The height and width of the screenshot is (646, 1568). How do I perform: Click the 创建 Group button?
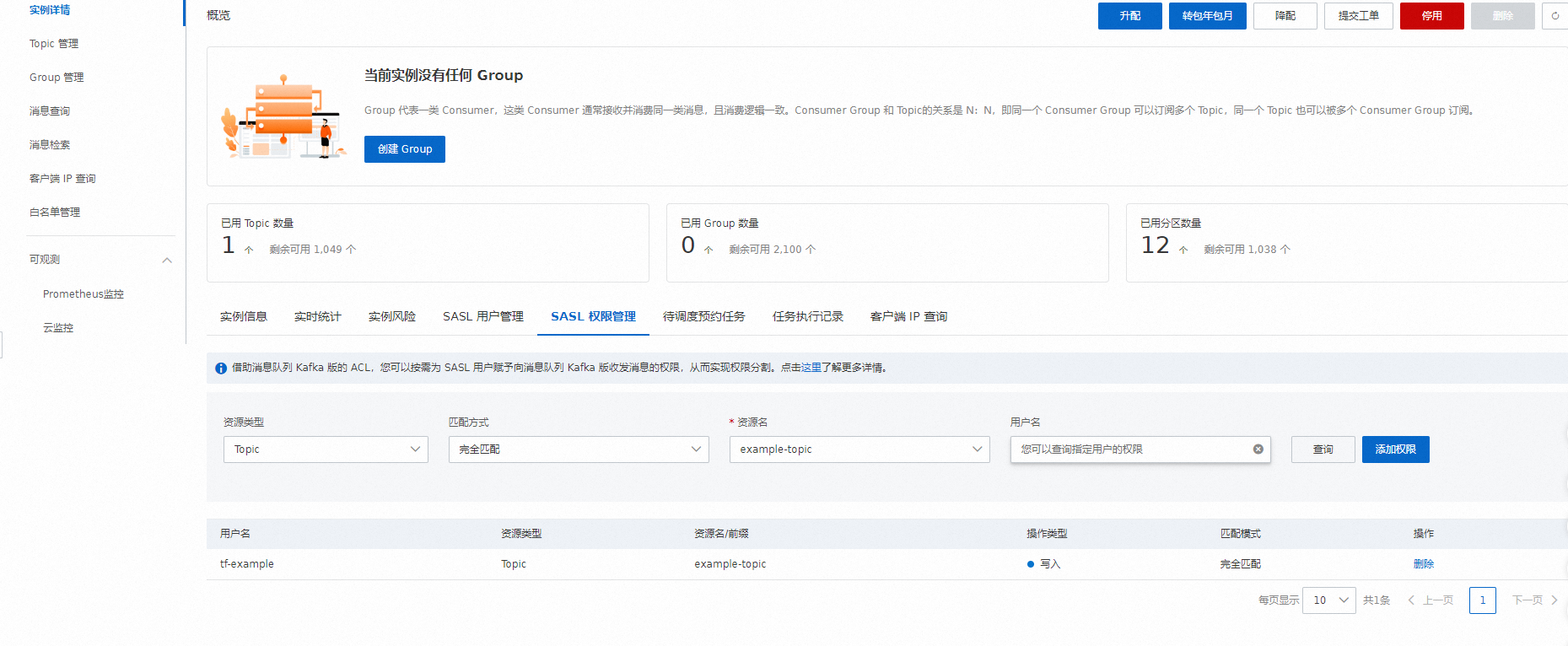click(x=405, y=149)
